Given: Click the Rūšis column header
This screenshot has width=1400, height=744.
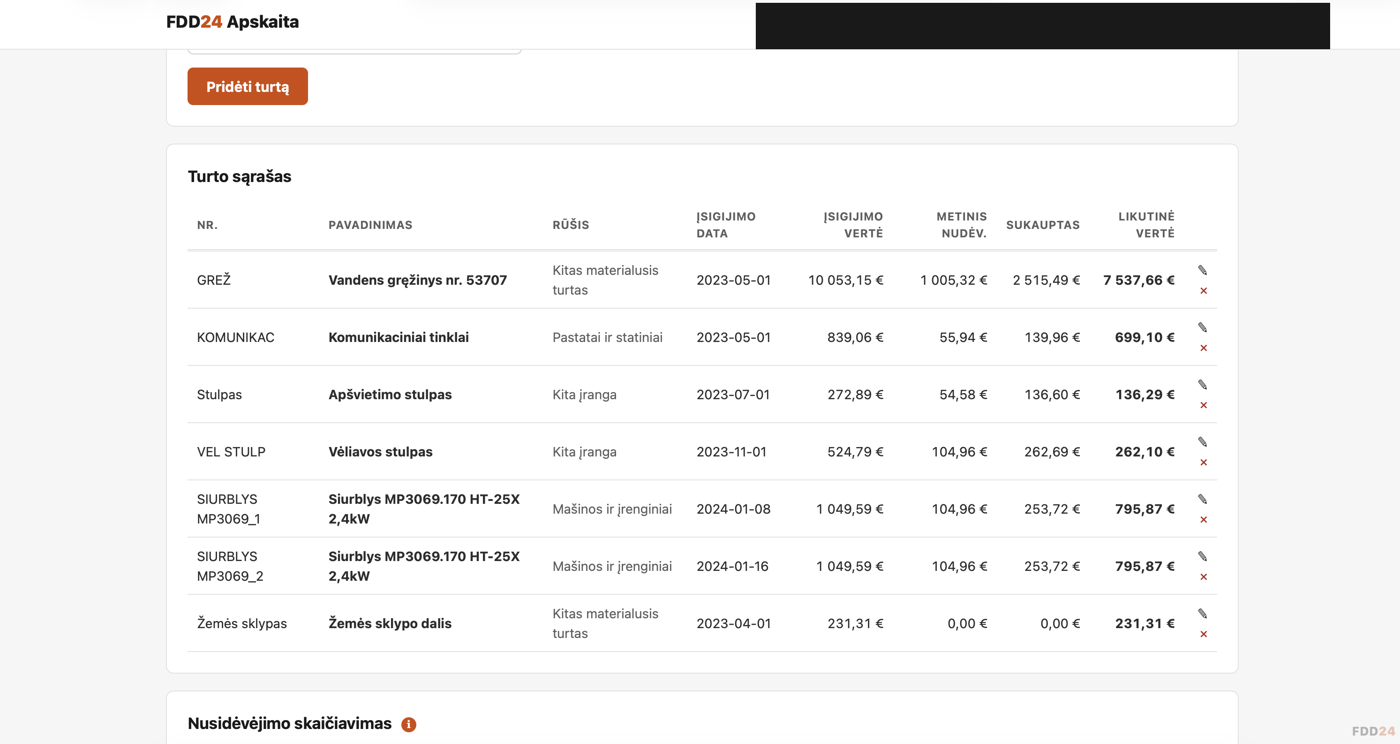Looking at the screenshot, I should [571, 225].
